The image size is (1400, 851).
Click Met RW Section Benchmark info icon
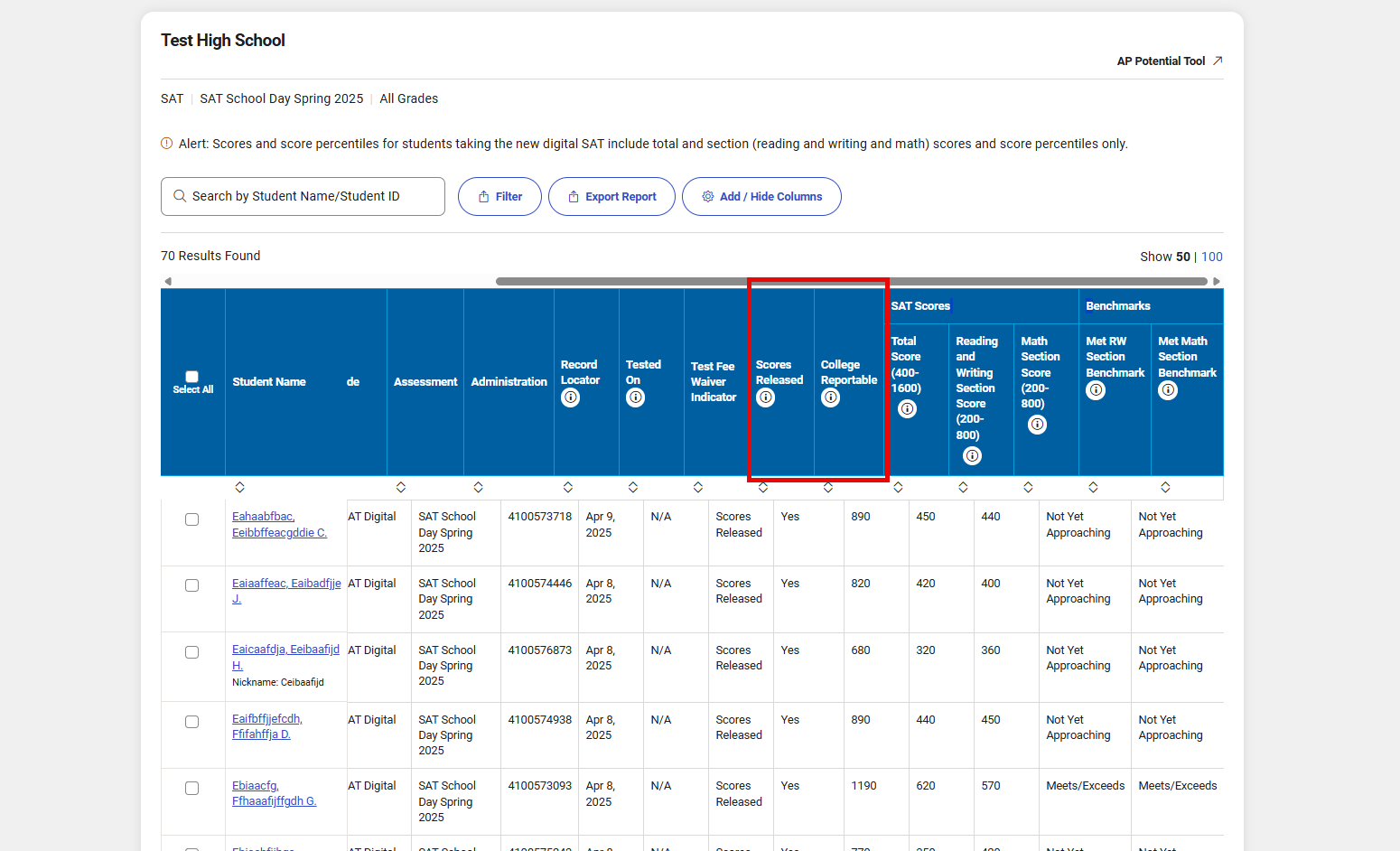point(1096,390)
